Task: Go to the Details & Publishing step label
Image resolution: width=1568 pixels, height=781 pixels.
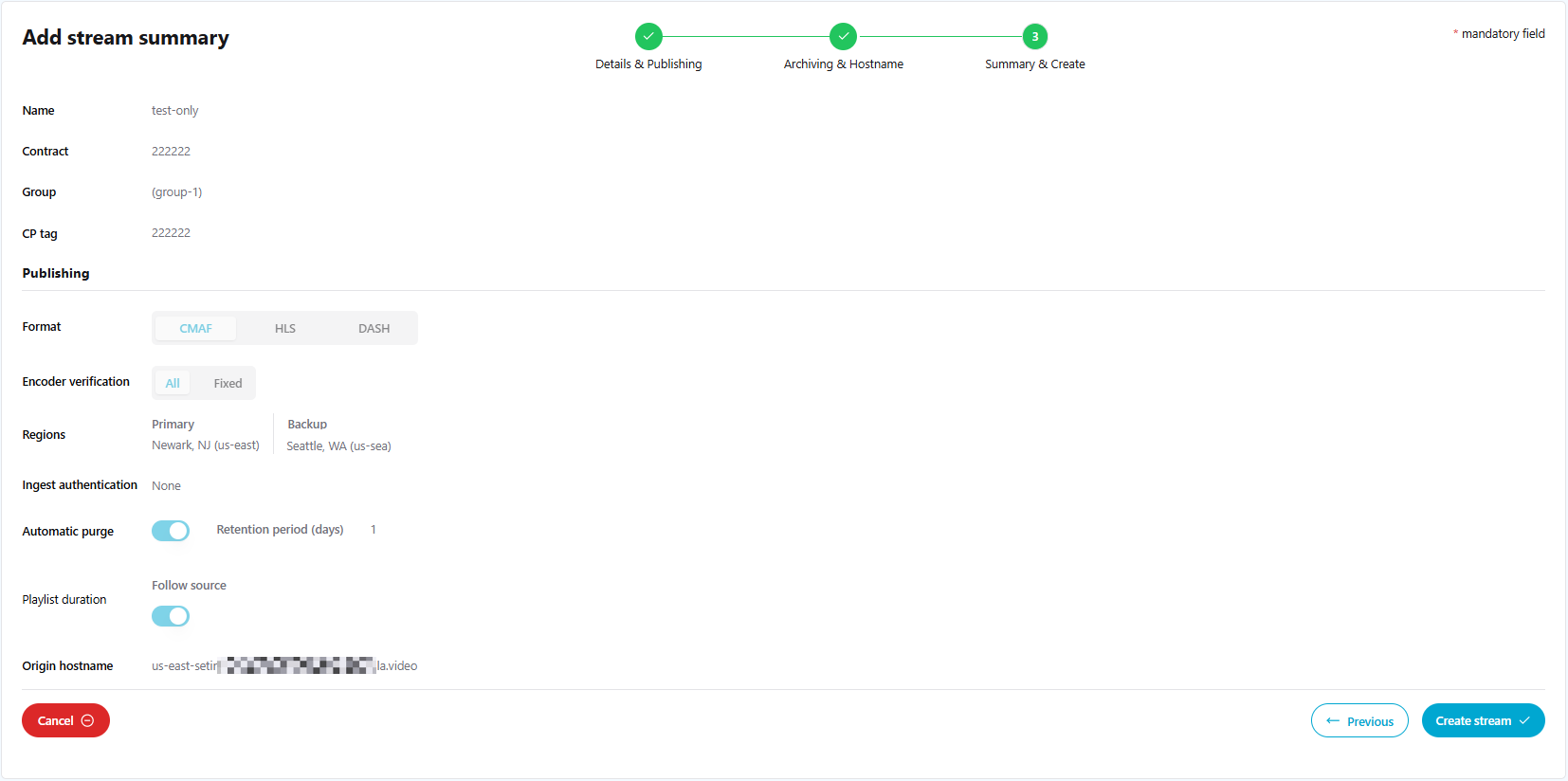Action: point(648,64)
